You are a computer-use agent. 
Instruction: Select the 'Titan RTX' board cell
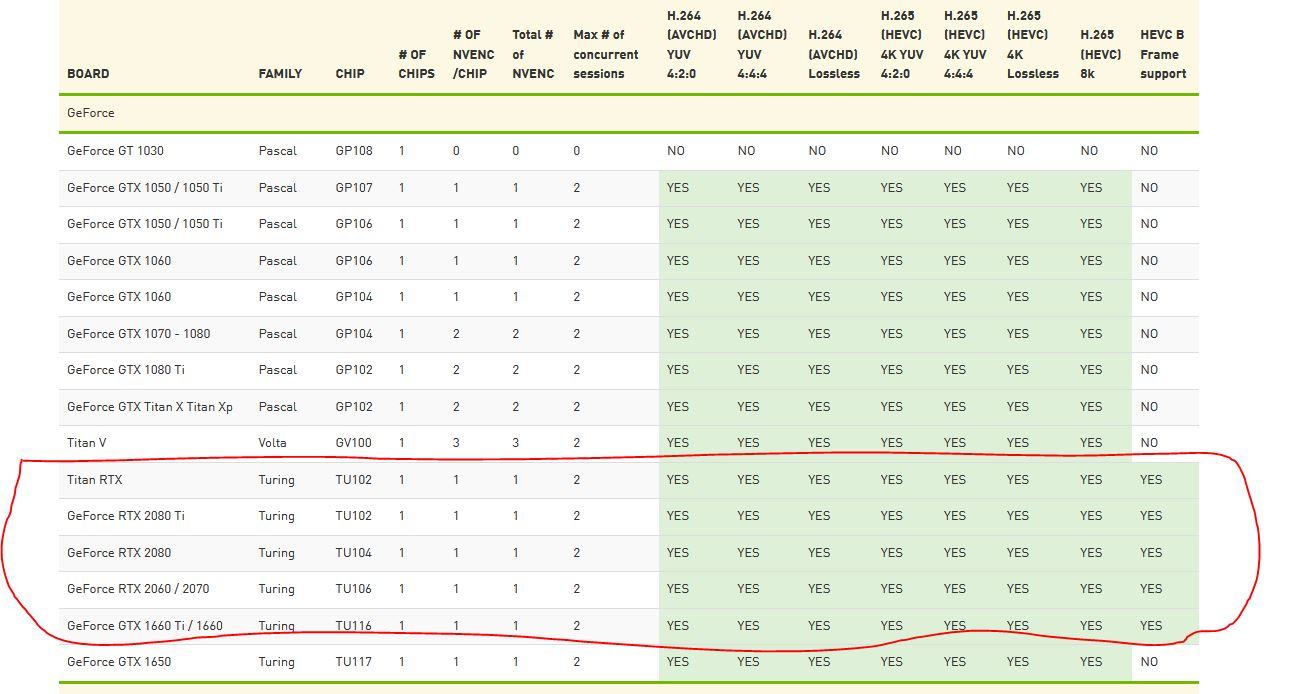point(95,480)
